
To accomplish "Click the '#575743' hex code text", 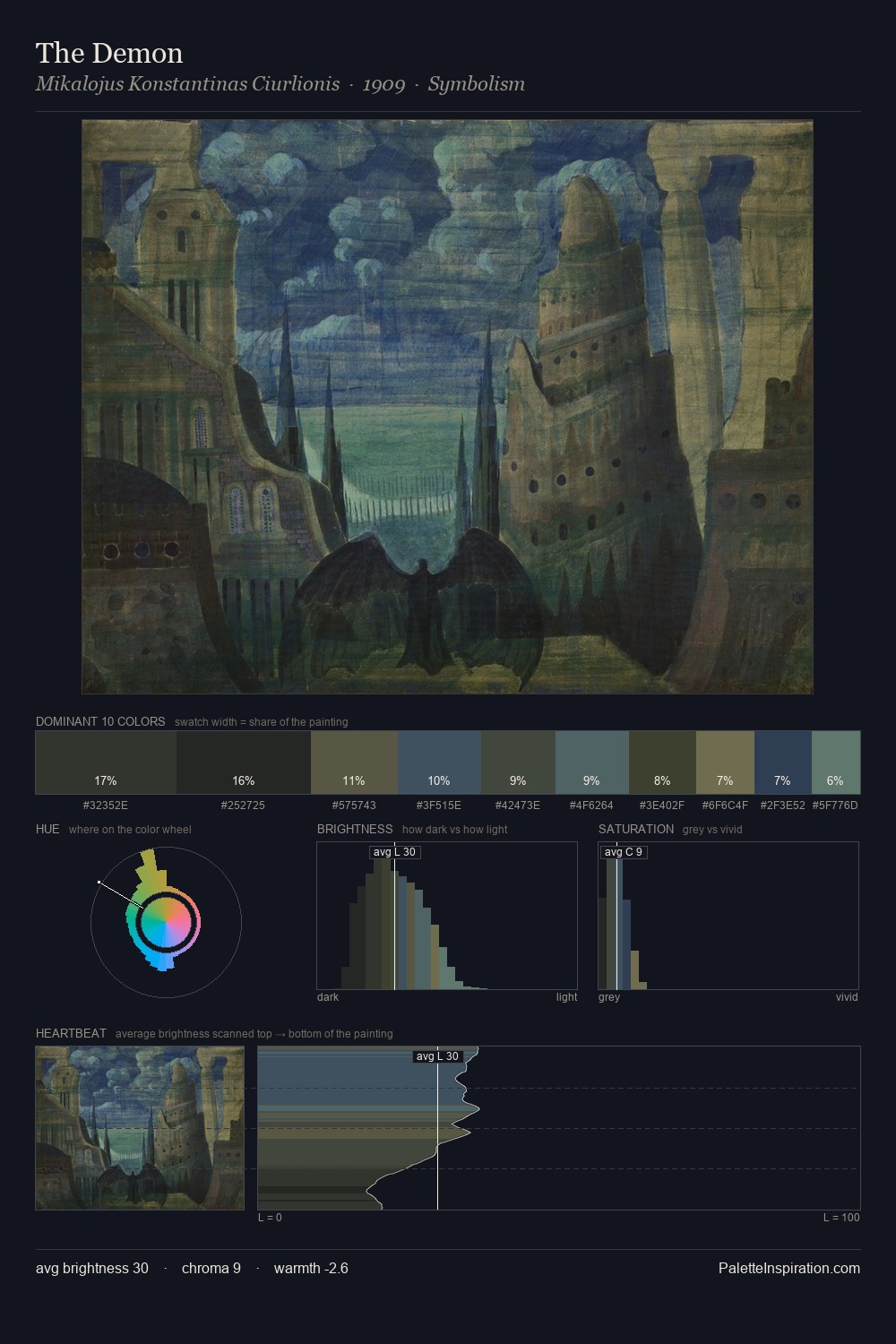I will click(354, 806).
